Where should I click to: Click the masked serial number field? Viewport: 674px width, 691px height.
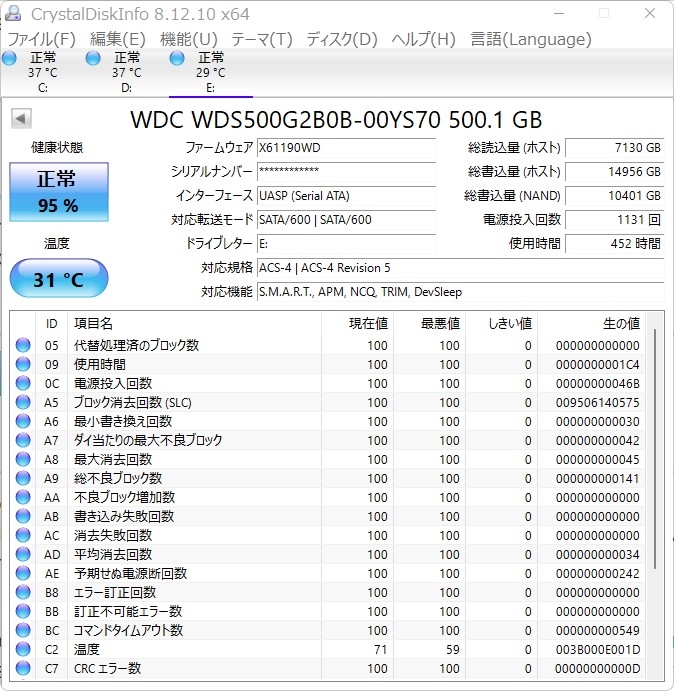click(346, 171)
